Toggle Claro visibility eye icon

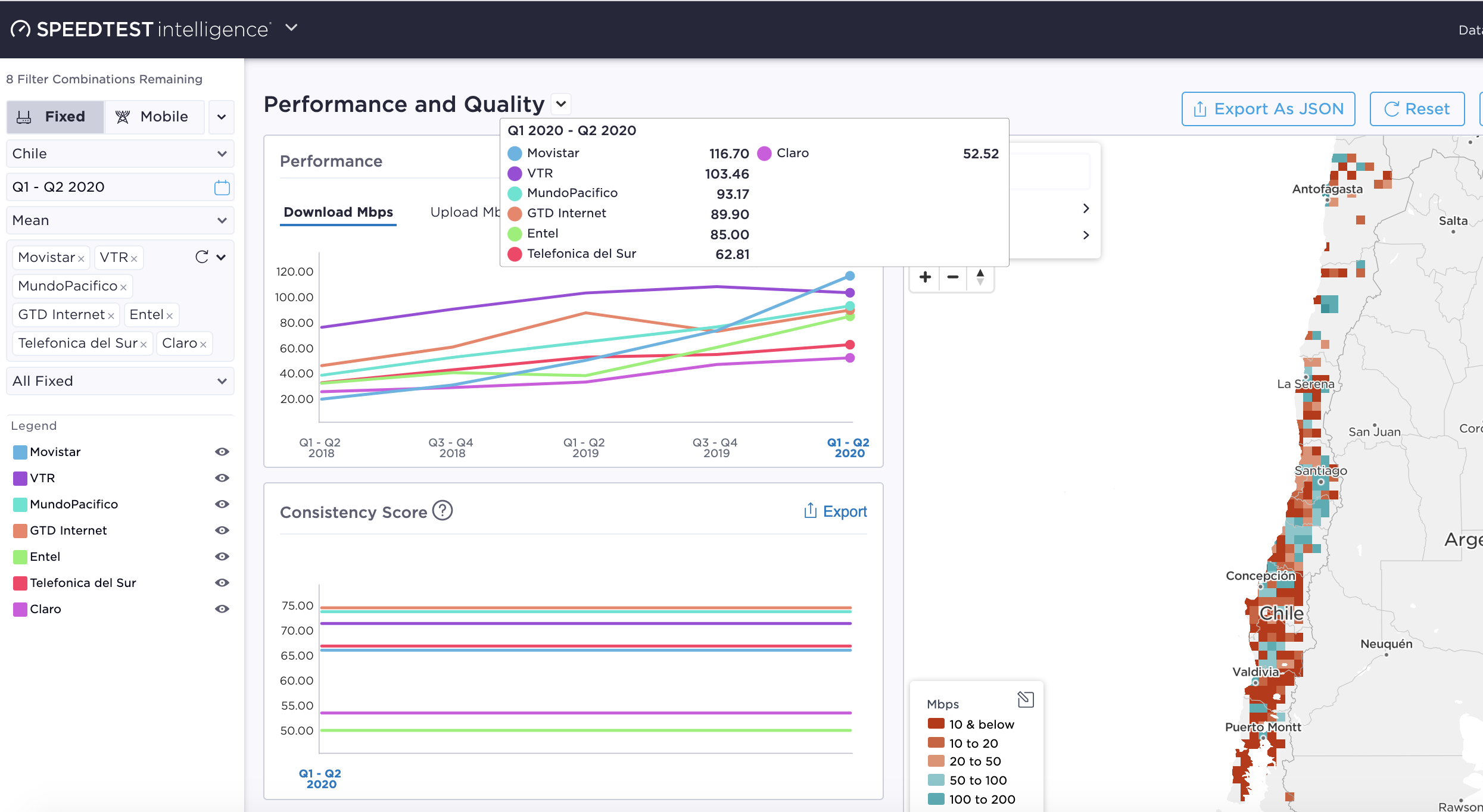coord(222,609)
